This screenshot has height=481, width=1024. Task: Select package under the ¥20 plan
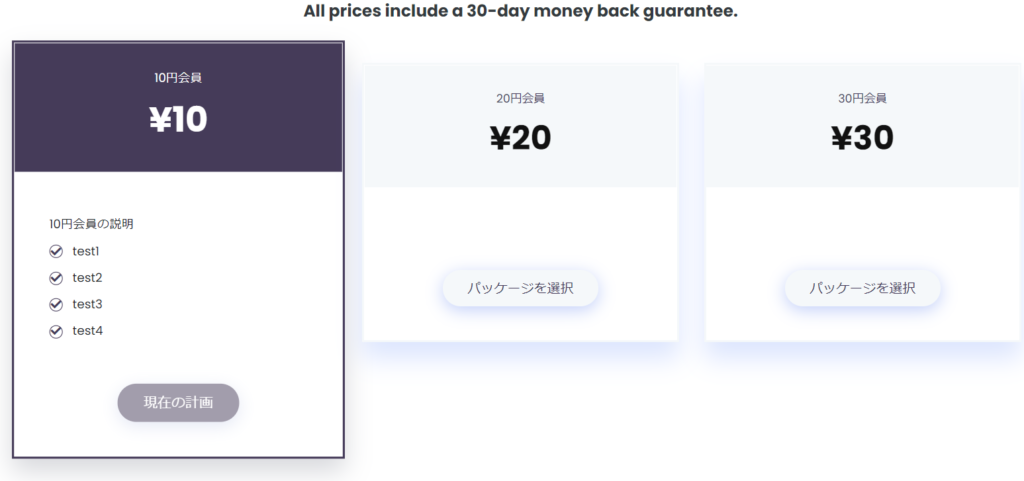pyautogui.click(x=520, y=288)
